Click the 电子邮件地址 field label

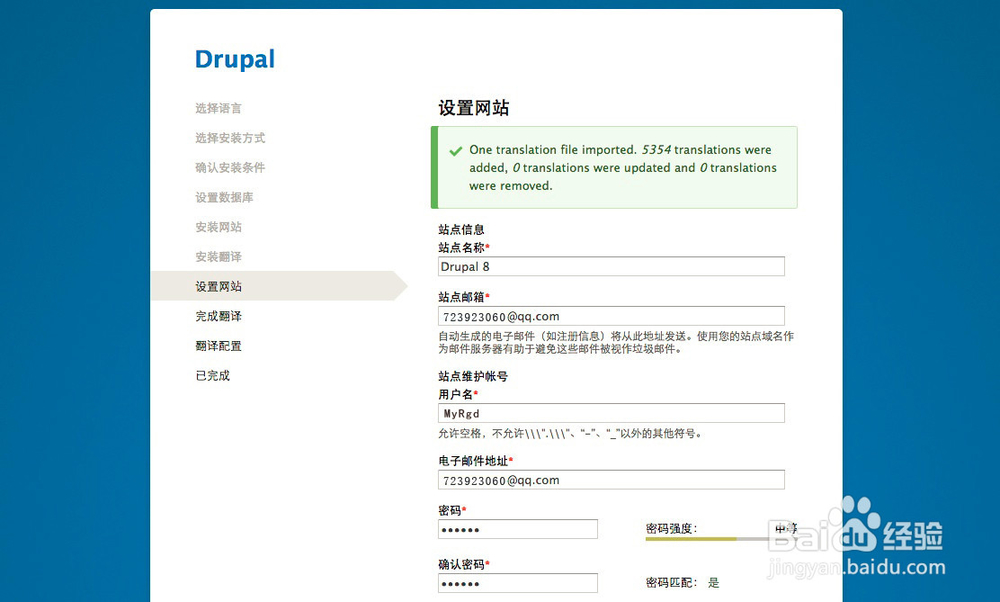point(475,461)
